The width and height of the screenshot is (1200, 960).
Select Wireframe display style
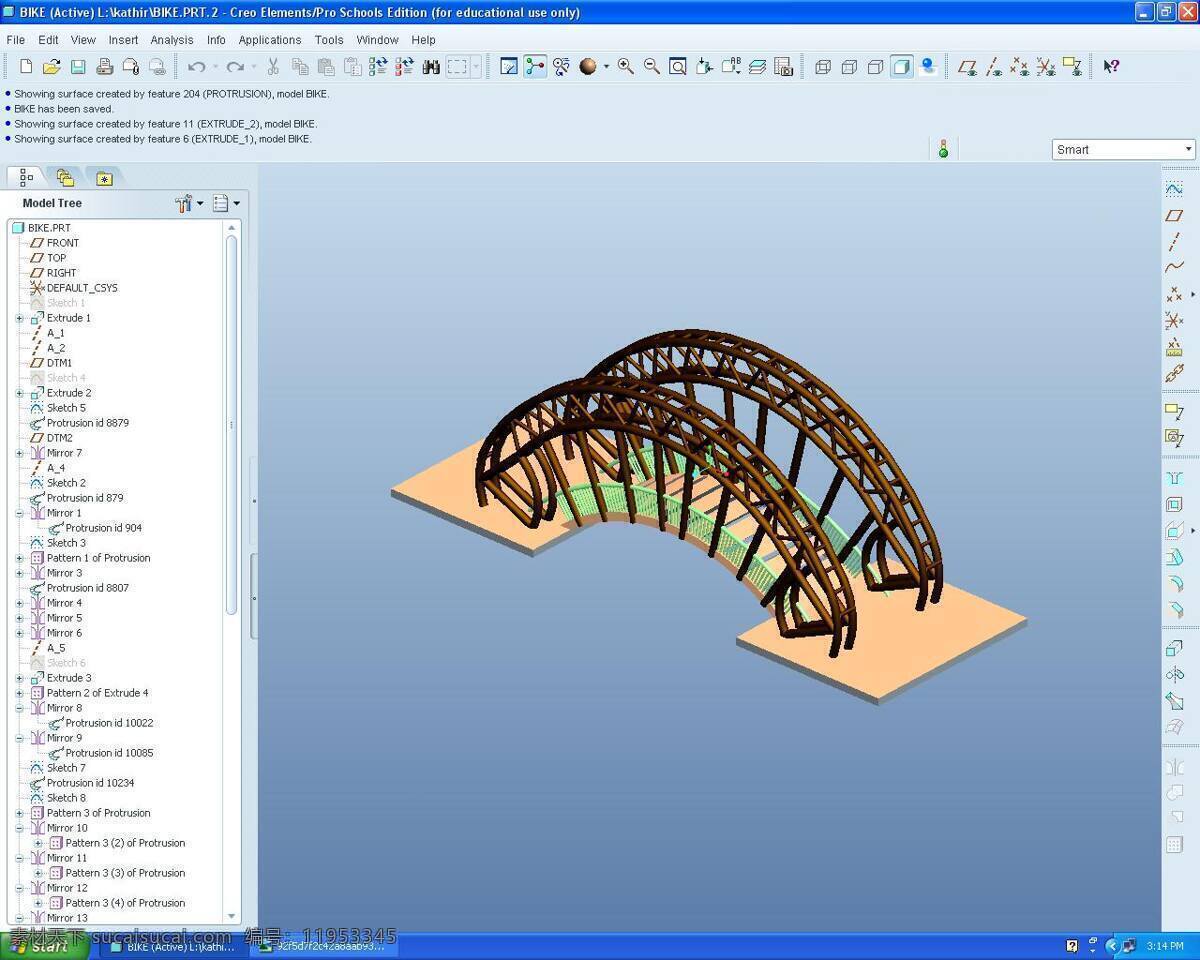pos(823,67)
